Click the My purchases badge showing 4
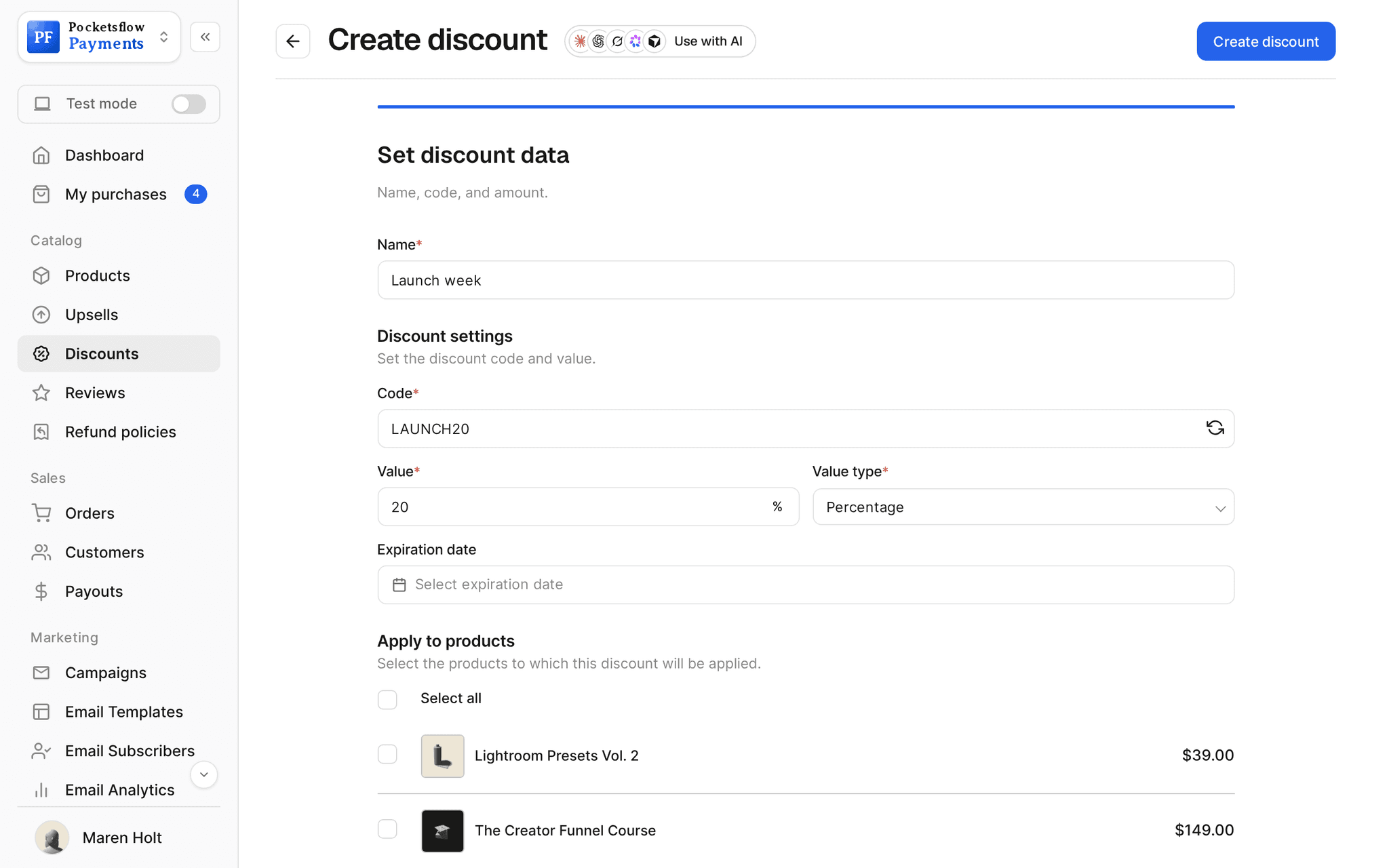Image resolution: width=1389 pixels, height=868 pixels. click(195, 195)
